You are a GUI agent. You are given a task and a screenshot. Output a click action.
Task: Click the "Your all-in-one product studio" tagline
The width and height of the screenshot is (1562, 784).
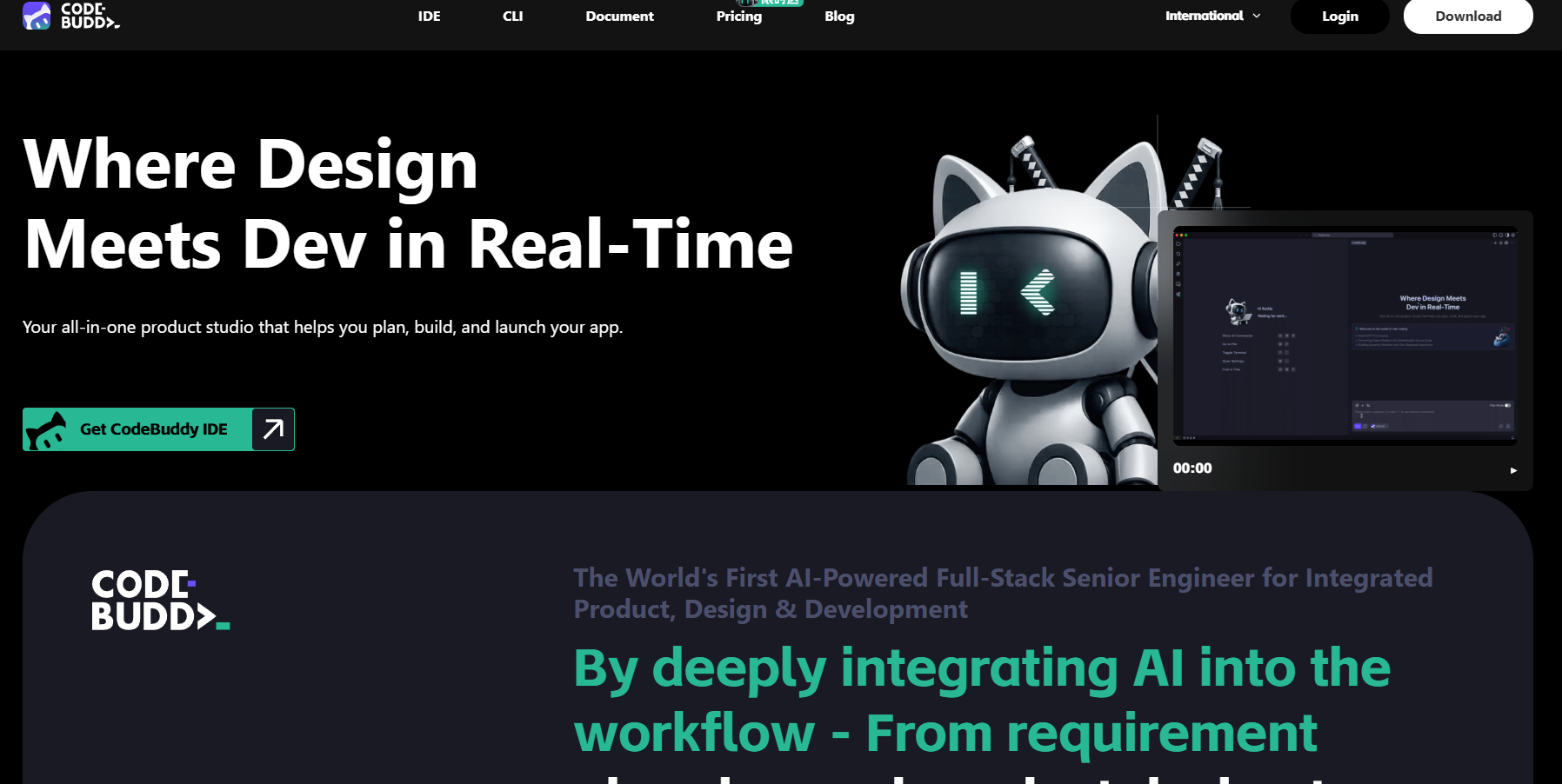click(323, 327)
